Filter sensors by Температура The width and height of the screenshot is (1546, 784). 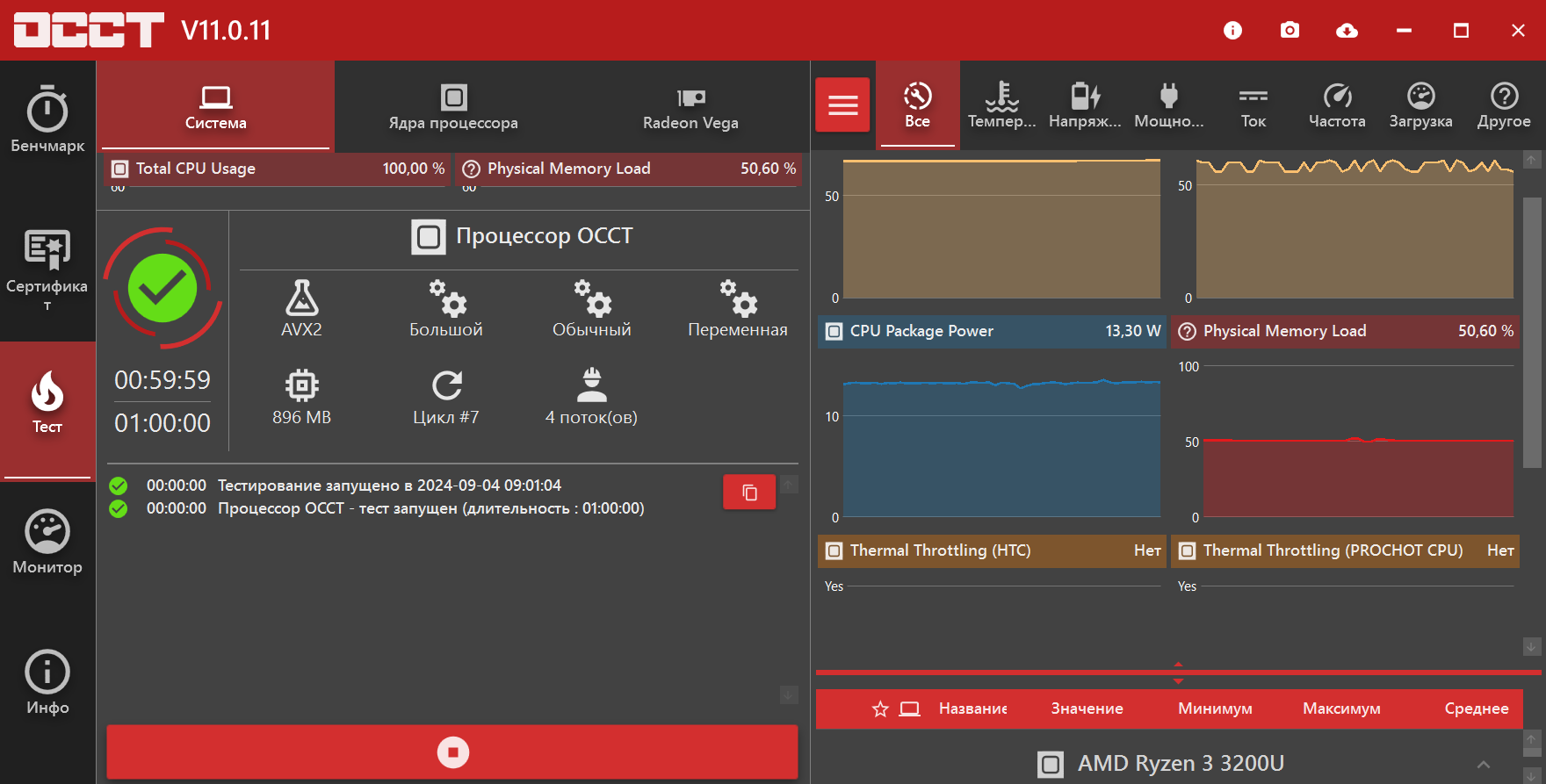[x=1001, y=104]
